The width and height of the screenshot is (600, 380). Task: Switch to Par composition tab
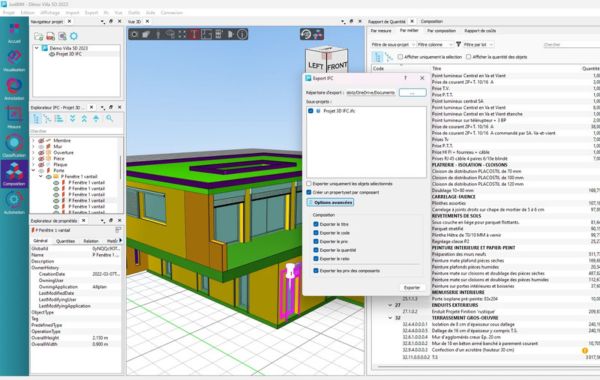(x=441, y=31)
